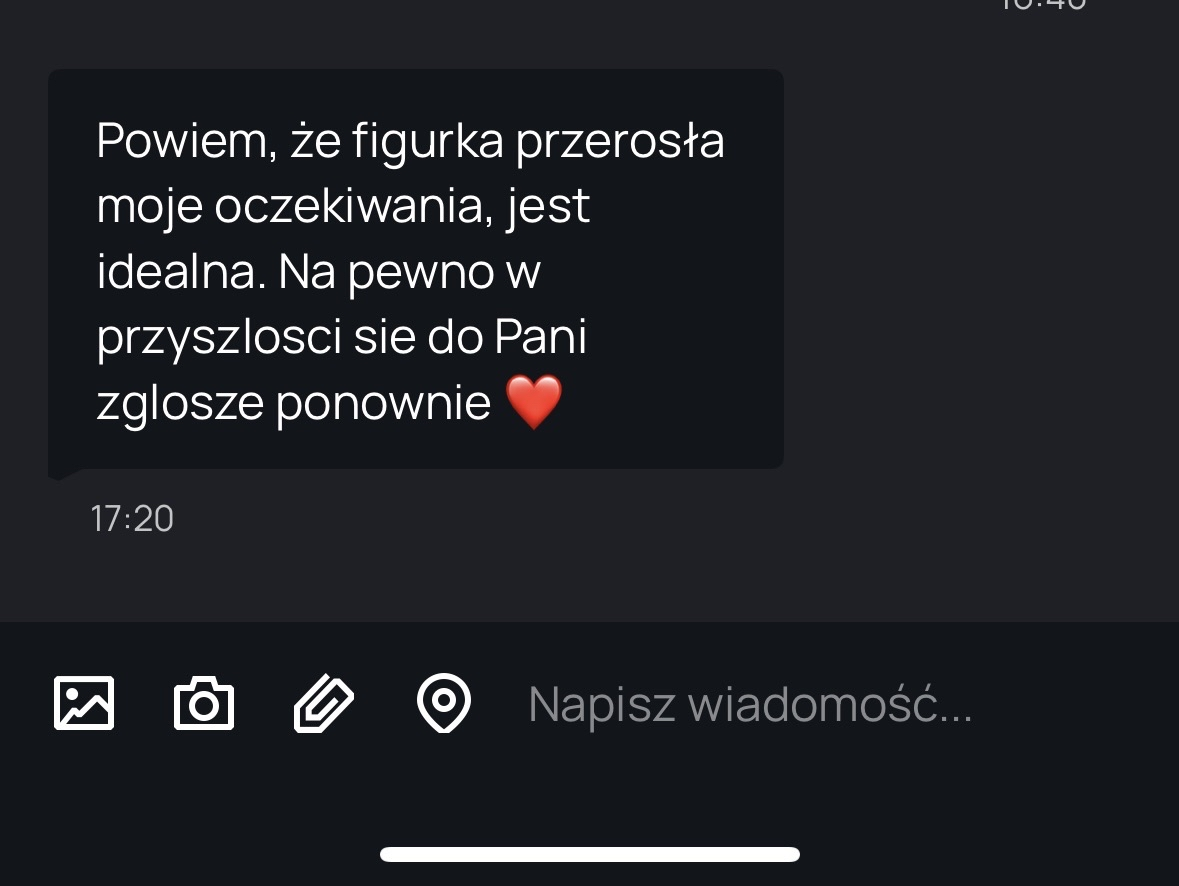Select the word idealna in the message
Viewport: 1179px width, 886px height.
tap(181, 272)
